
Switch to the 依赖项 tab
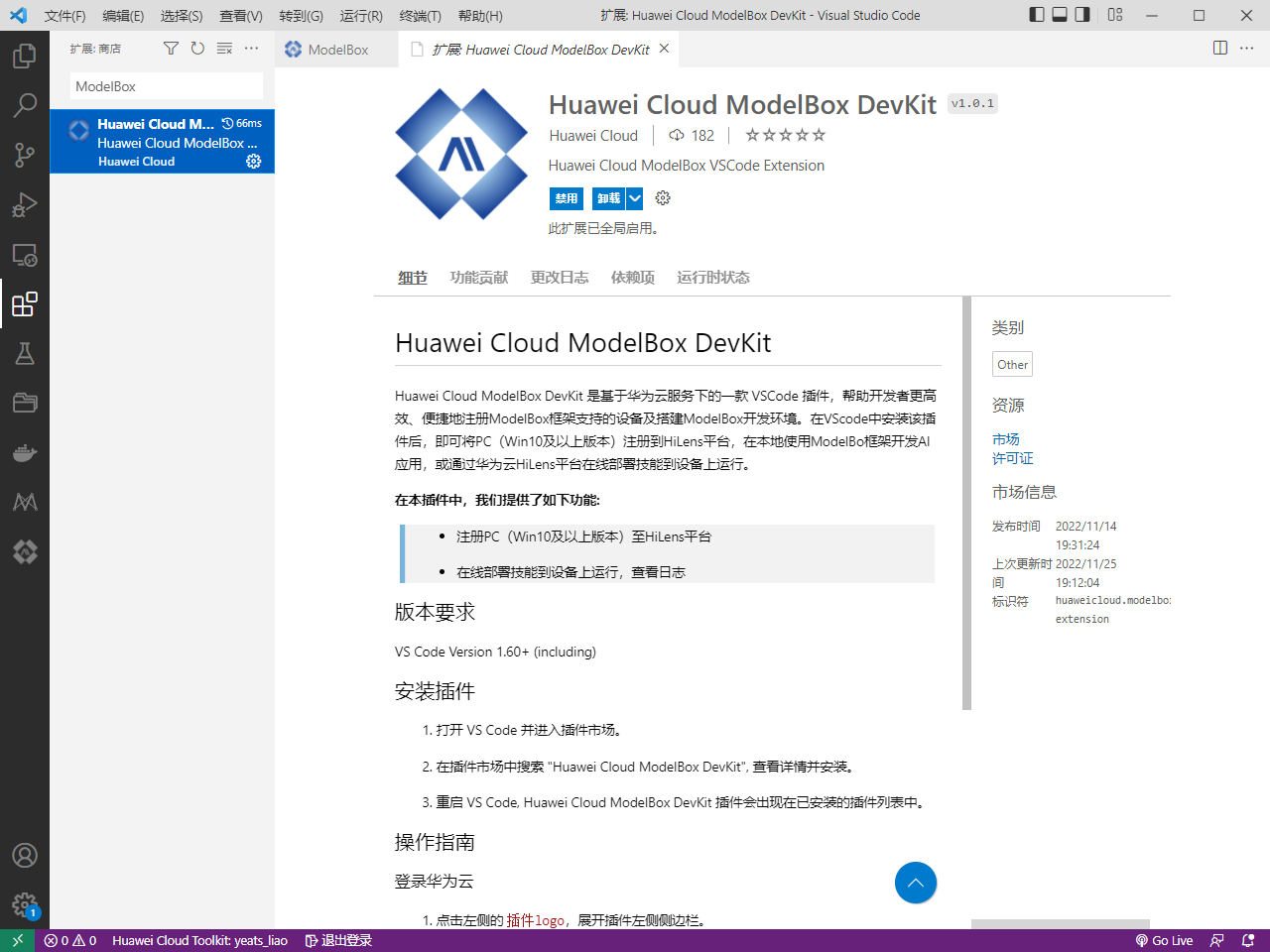coord(633,278)
